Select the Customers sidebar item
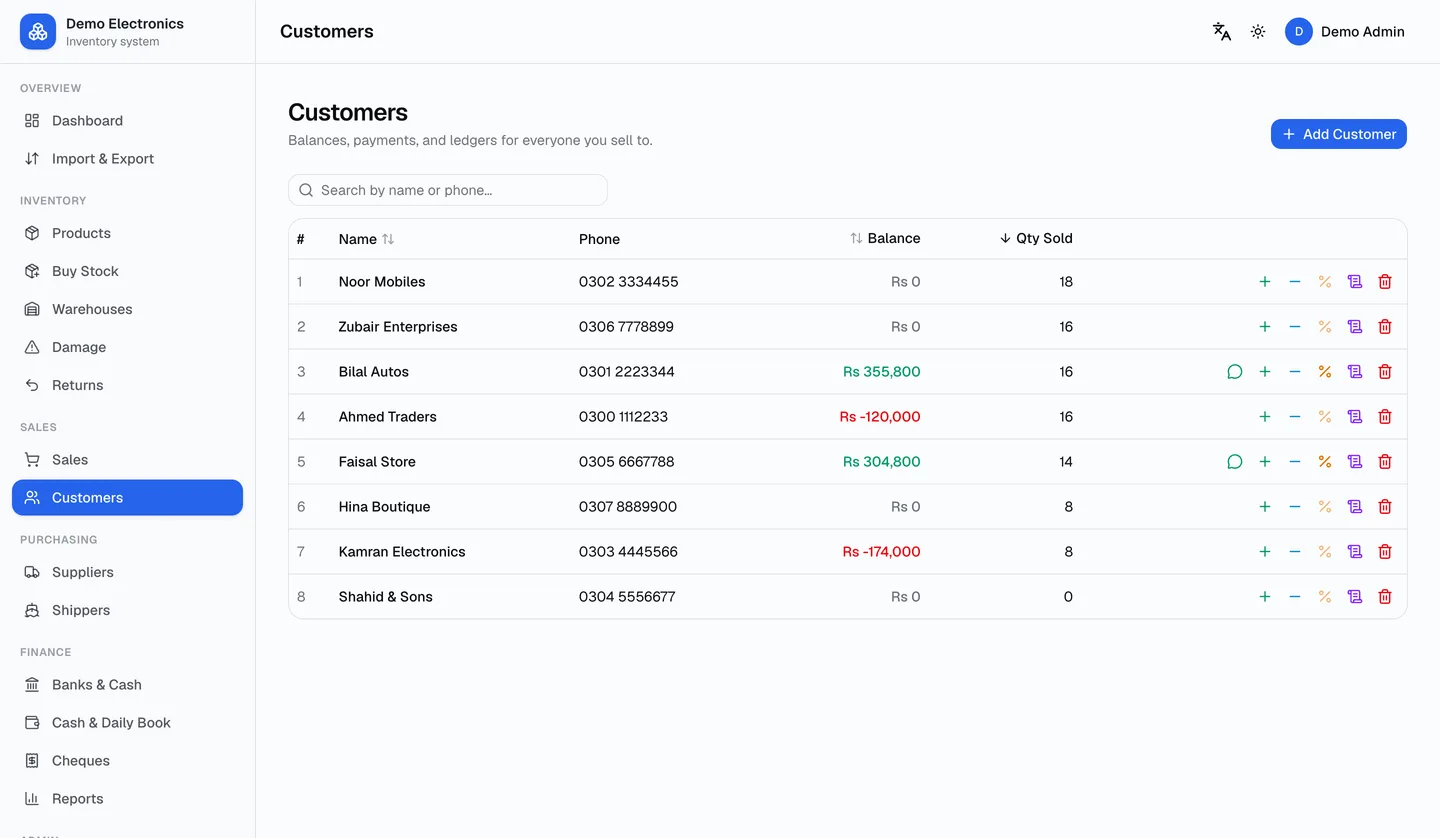 pyautogui.click(x=127, y=498)
